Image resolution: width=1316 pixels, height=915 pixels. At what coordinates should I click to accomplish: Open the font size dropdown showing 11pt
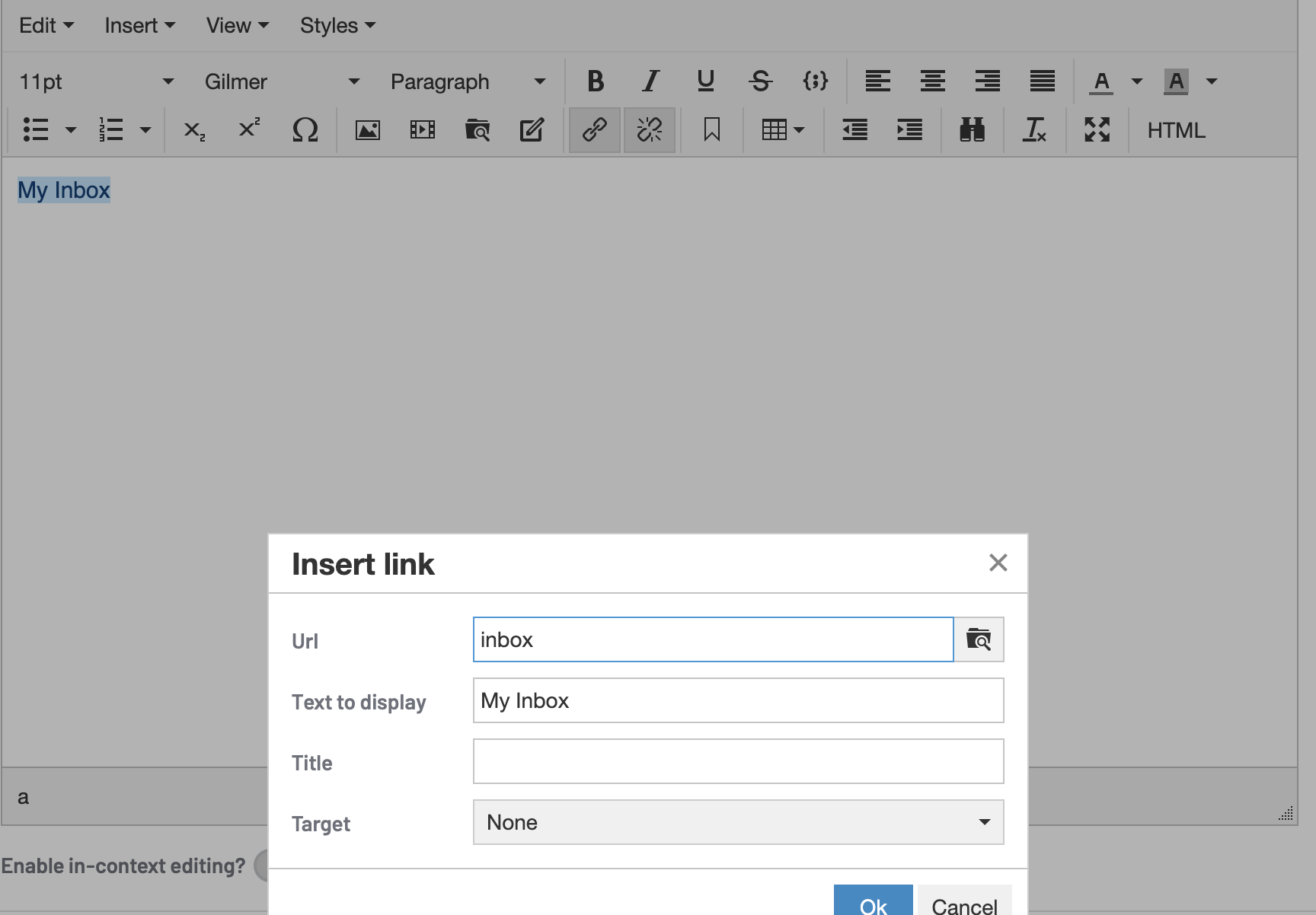click(x=96, y=81)
